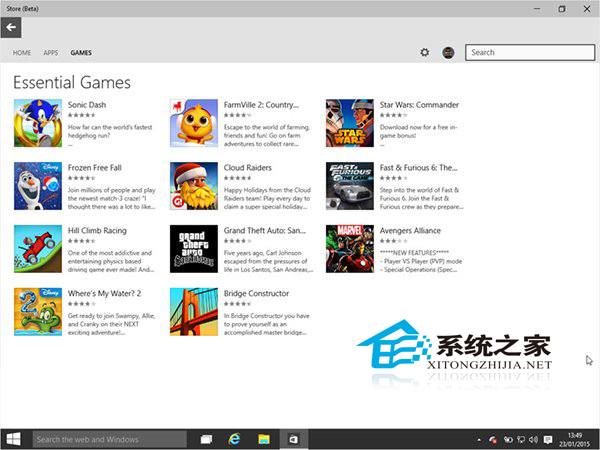Open the Star Wars: Commander icon

pyautogui.click(x=350, y=123)
